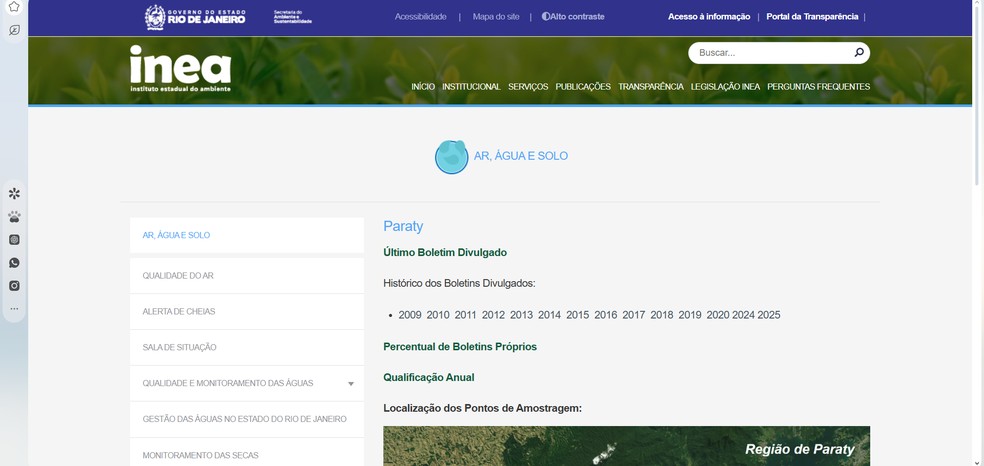Open the 2019 bulletin history link
This screenshot has height=466, width=984.
point(690,315)
